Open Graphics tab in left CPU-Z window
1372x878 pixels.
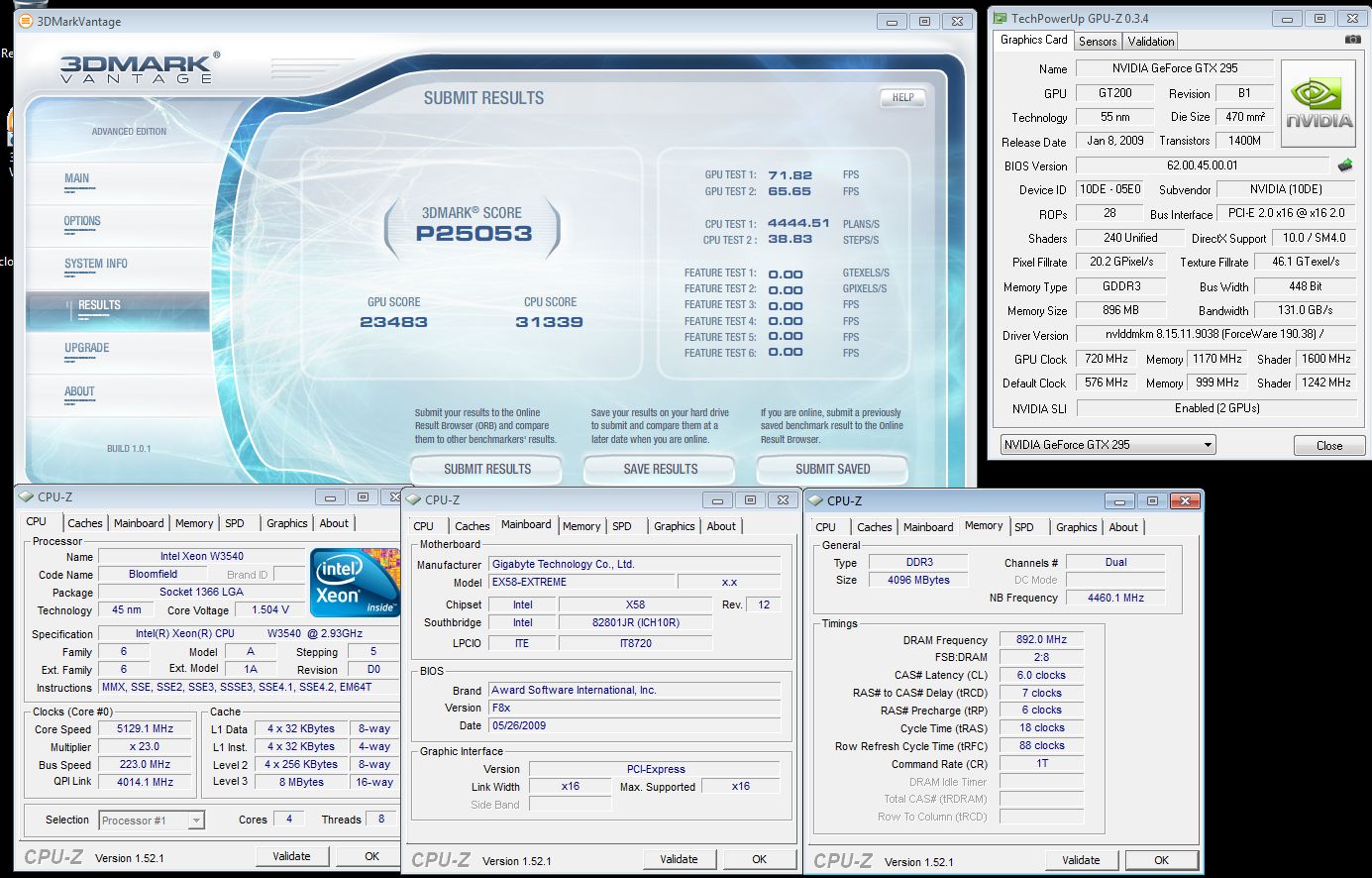pyautogui.click(x=287, y=523)
